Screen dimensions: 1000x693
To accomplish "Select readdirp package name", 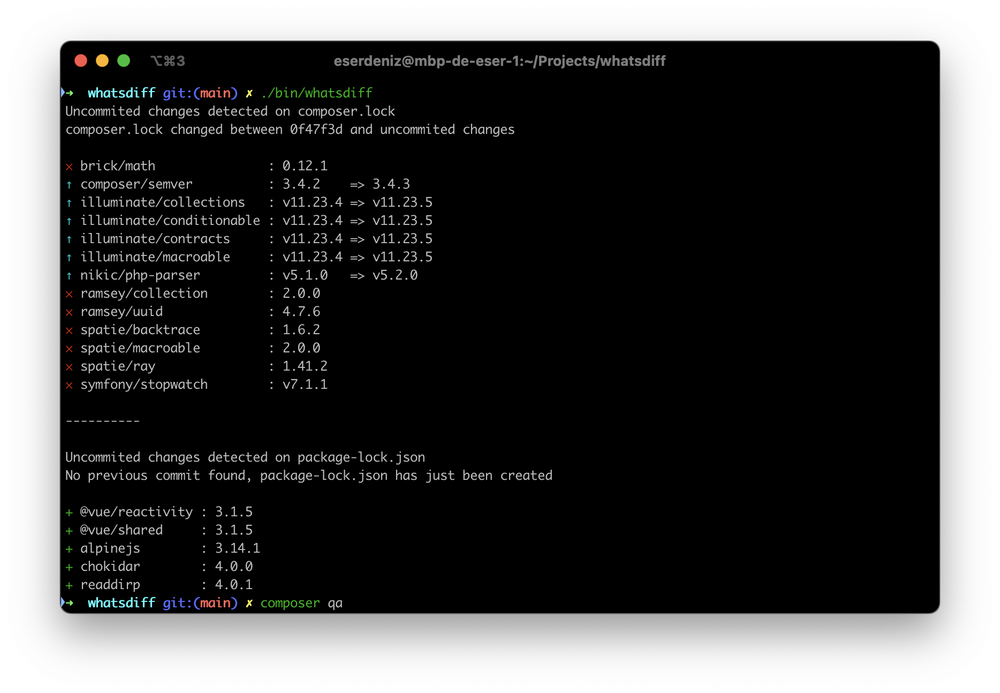I will (x=110, y=585).
